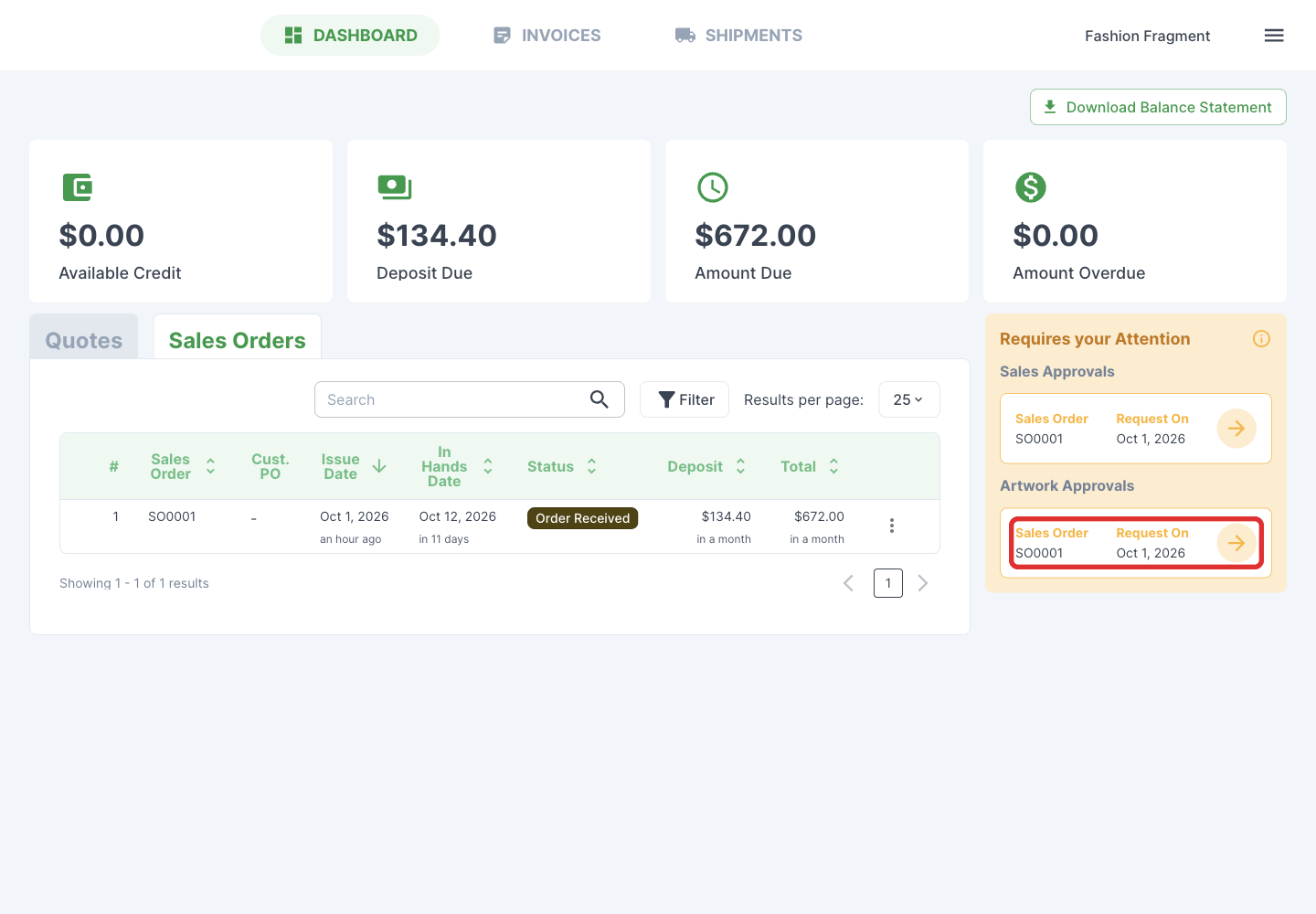Sort the Status column
The width and height of the screenshot is (1316, 914).
[x=591, y=466]
